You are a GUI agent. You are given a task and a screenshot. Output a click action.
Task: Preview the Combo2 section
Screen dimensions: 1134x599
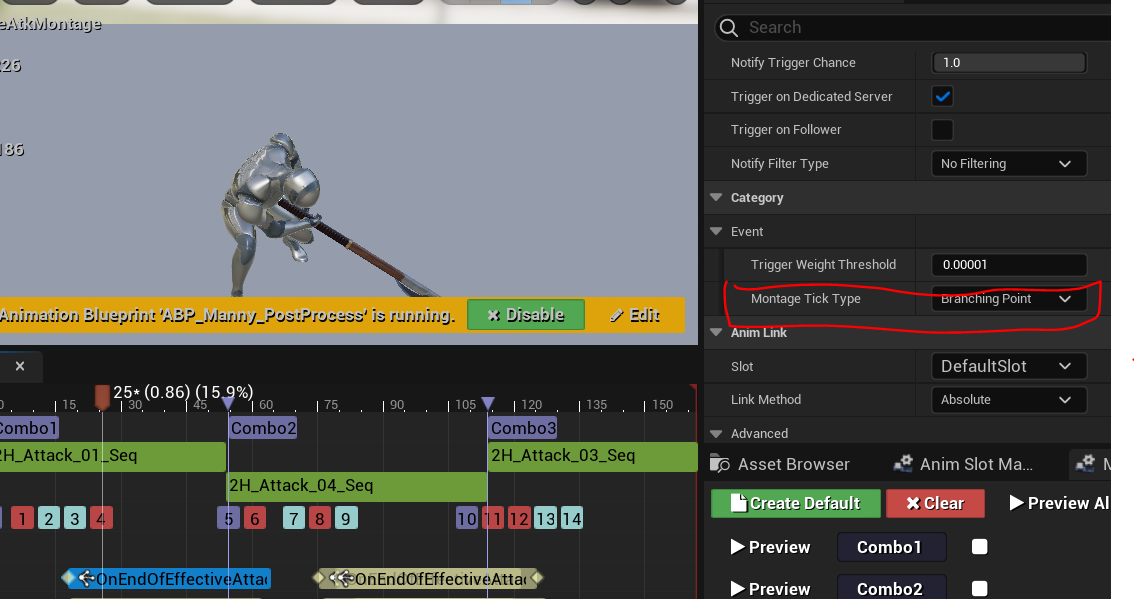tap(770, 589)
